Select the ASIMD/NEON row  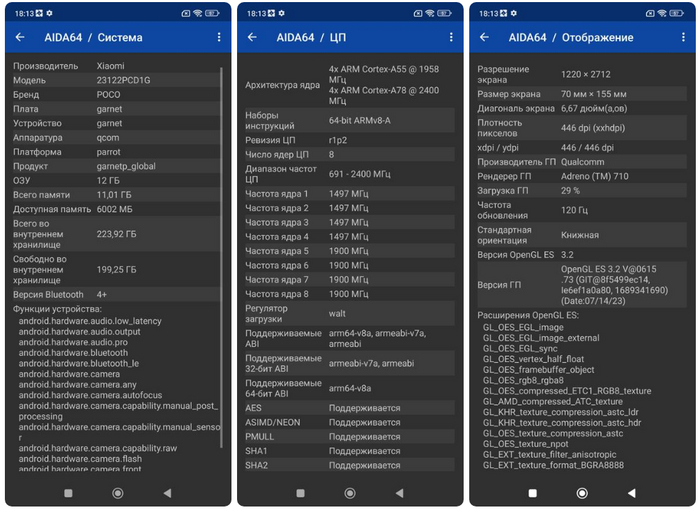pyautogui.click(x=350, y=422)
